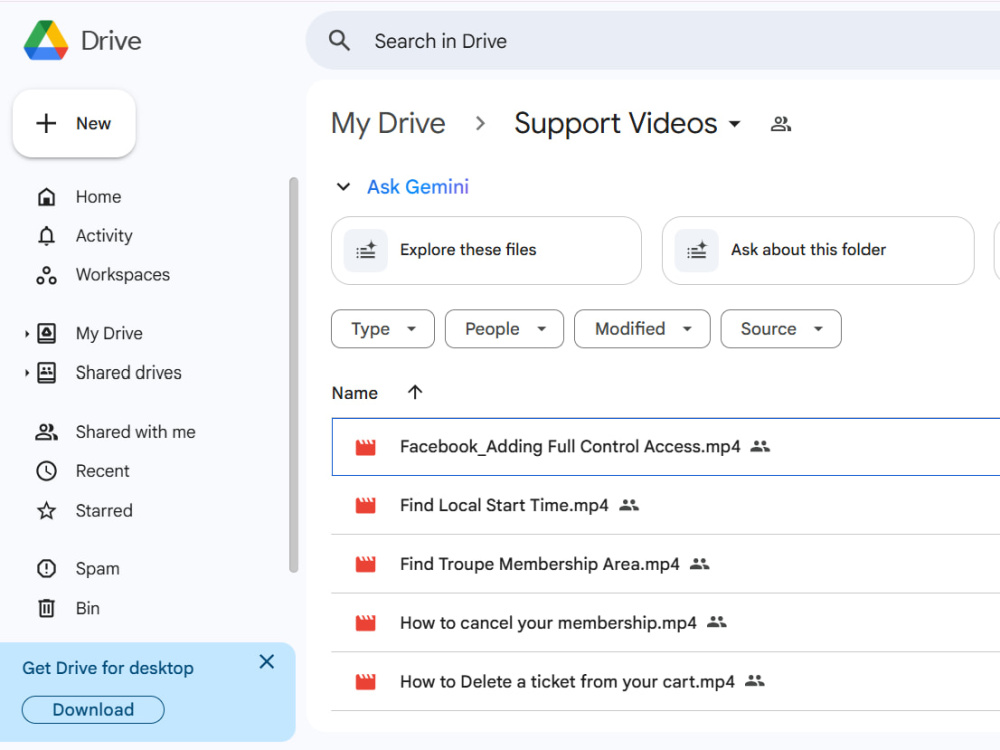Click video icon of Find Local Start Time

click(365, 506)
